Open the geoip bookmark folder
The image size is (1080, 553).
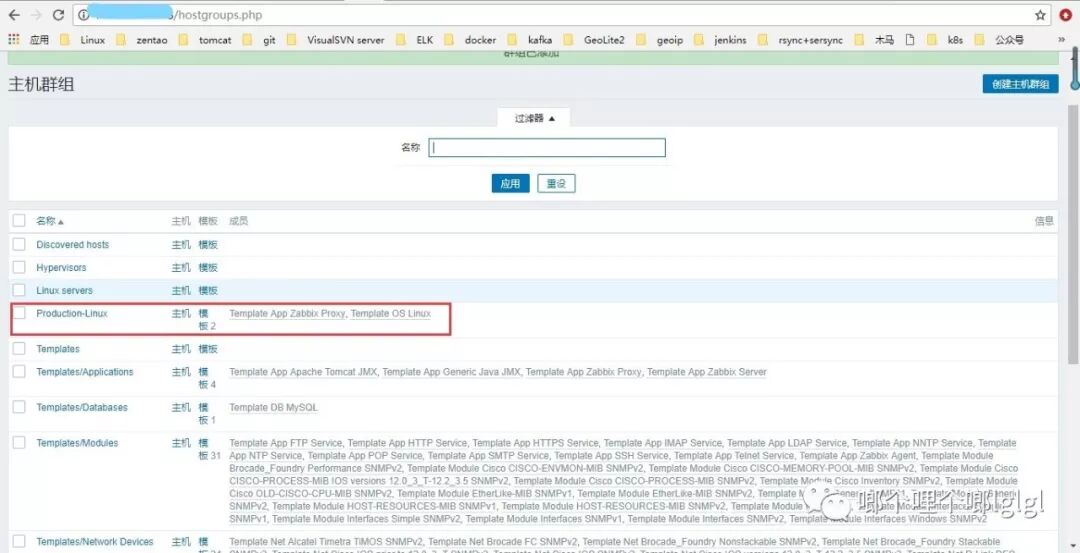click(660, 40)
